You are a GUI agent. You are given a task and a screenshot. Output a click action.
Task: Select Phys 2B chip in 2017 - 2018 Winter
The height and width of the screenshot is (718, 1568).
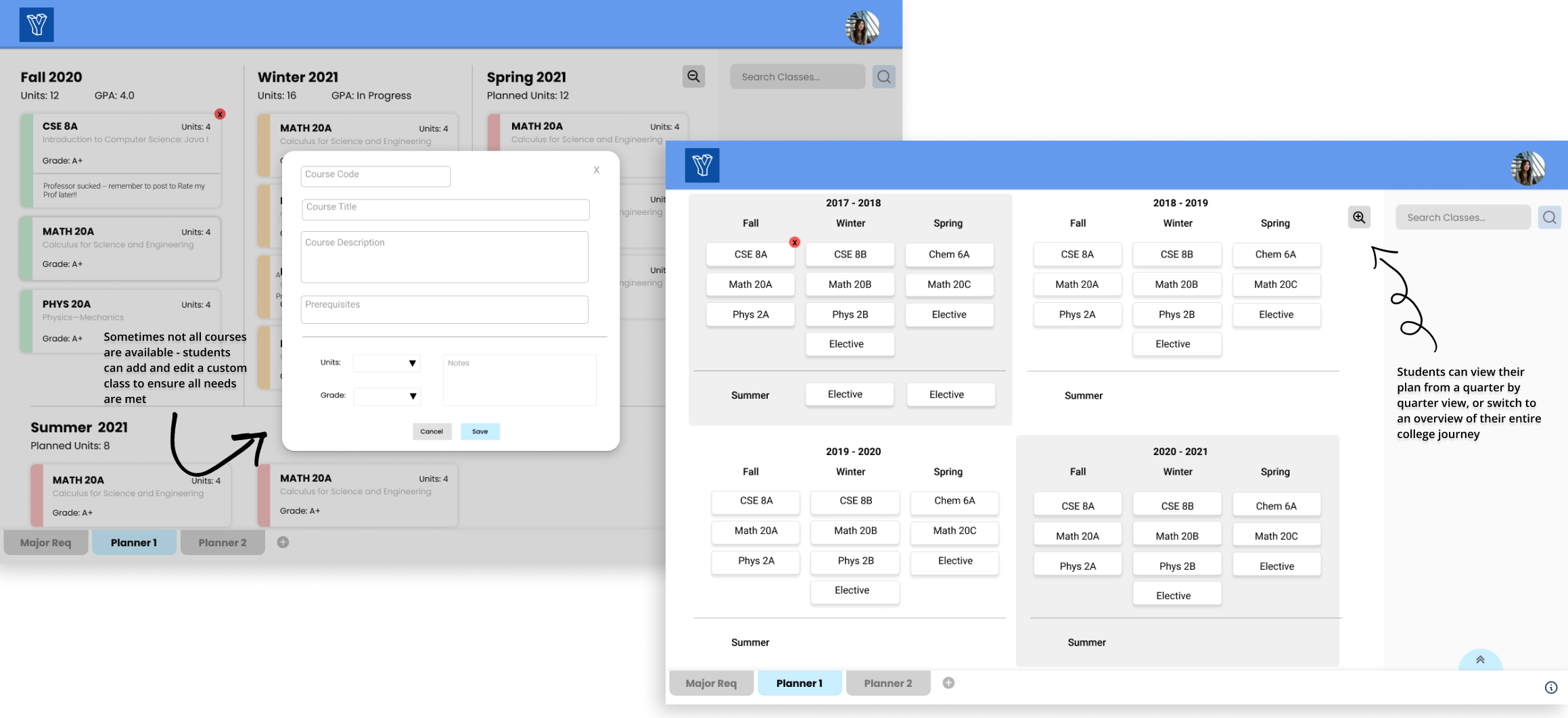click(850, 314)
